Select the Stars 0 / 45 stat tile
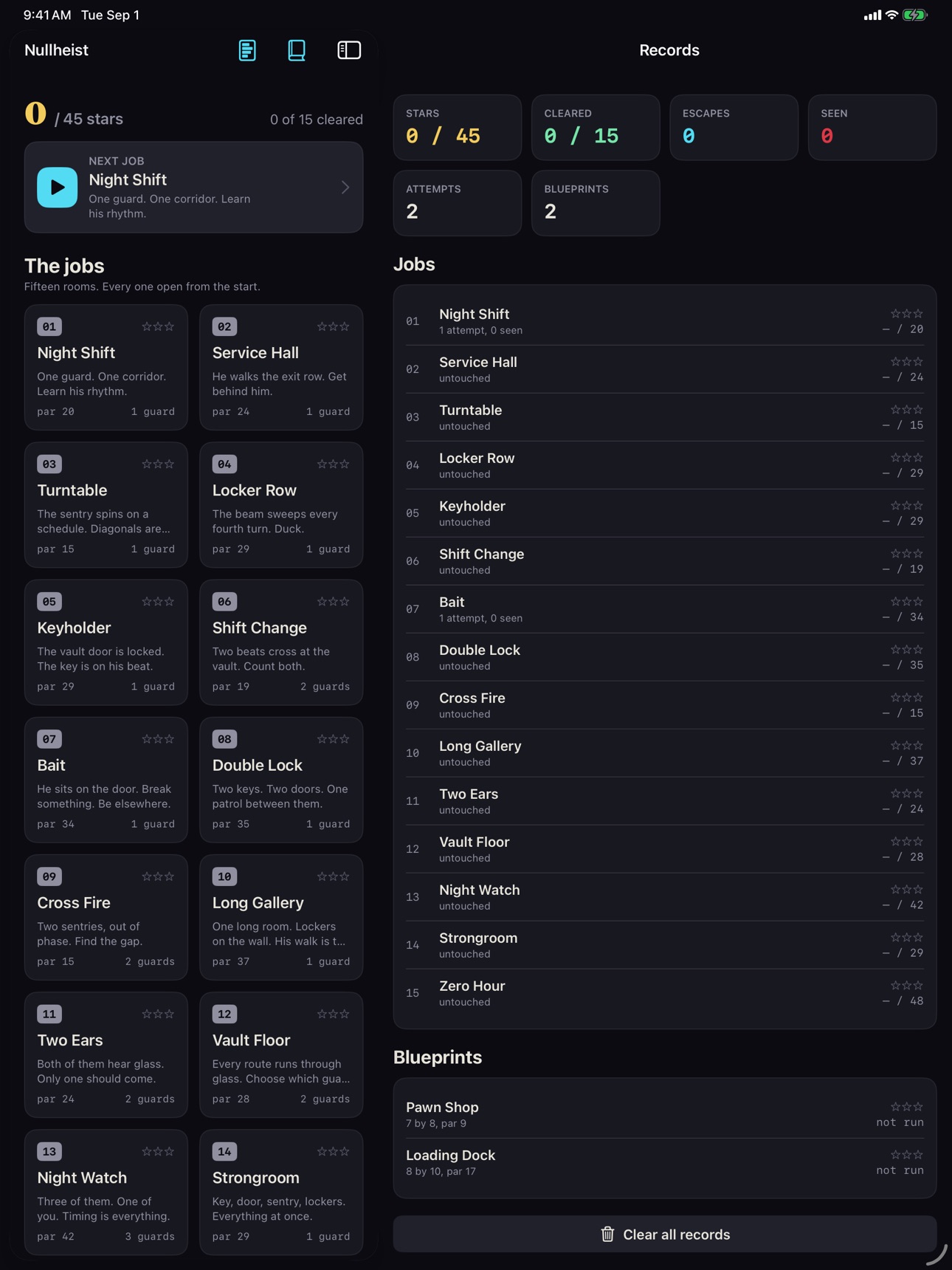Screen dimensions: 952x1270 coord(458,127)
